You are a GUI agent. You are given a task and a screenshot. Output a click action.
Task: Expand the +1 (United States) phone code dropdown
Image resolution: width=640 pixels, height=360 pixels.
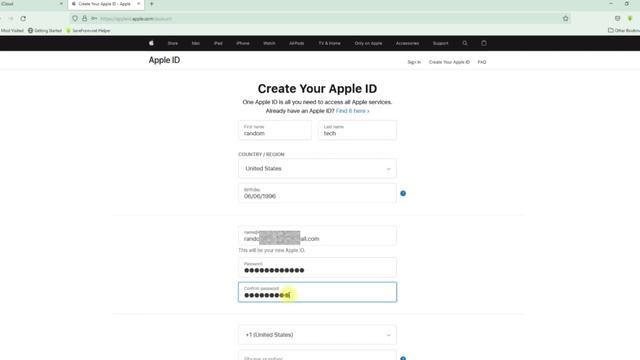point(317,335)
